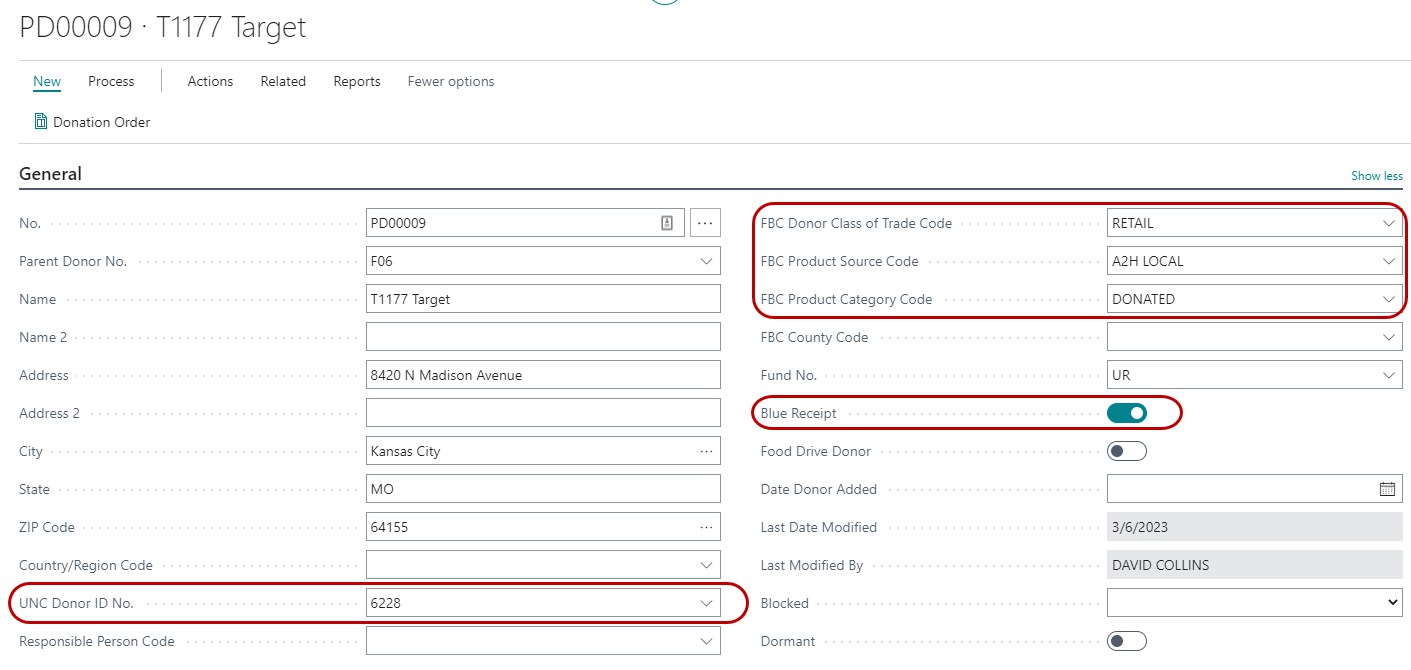Expand the Parent Donor No. dropdown
This screenshot has width=1411, height=670.
click(x=707, y=261)
